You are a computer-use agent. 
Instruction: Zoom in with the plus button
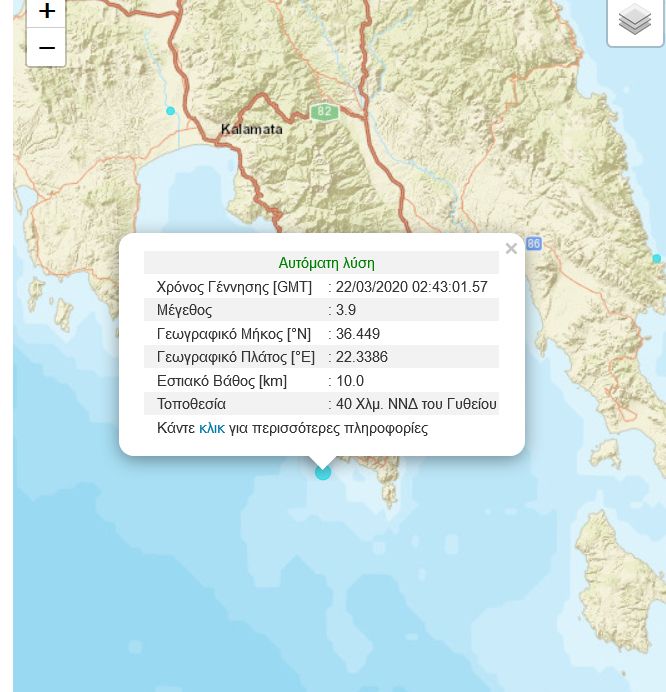[x=46, y=12]
